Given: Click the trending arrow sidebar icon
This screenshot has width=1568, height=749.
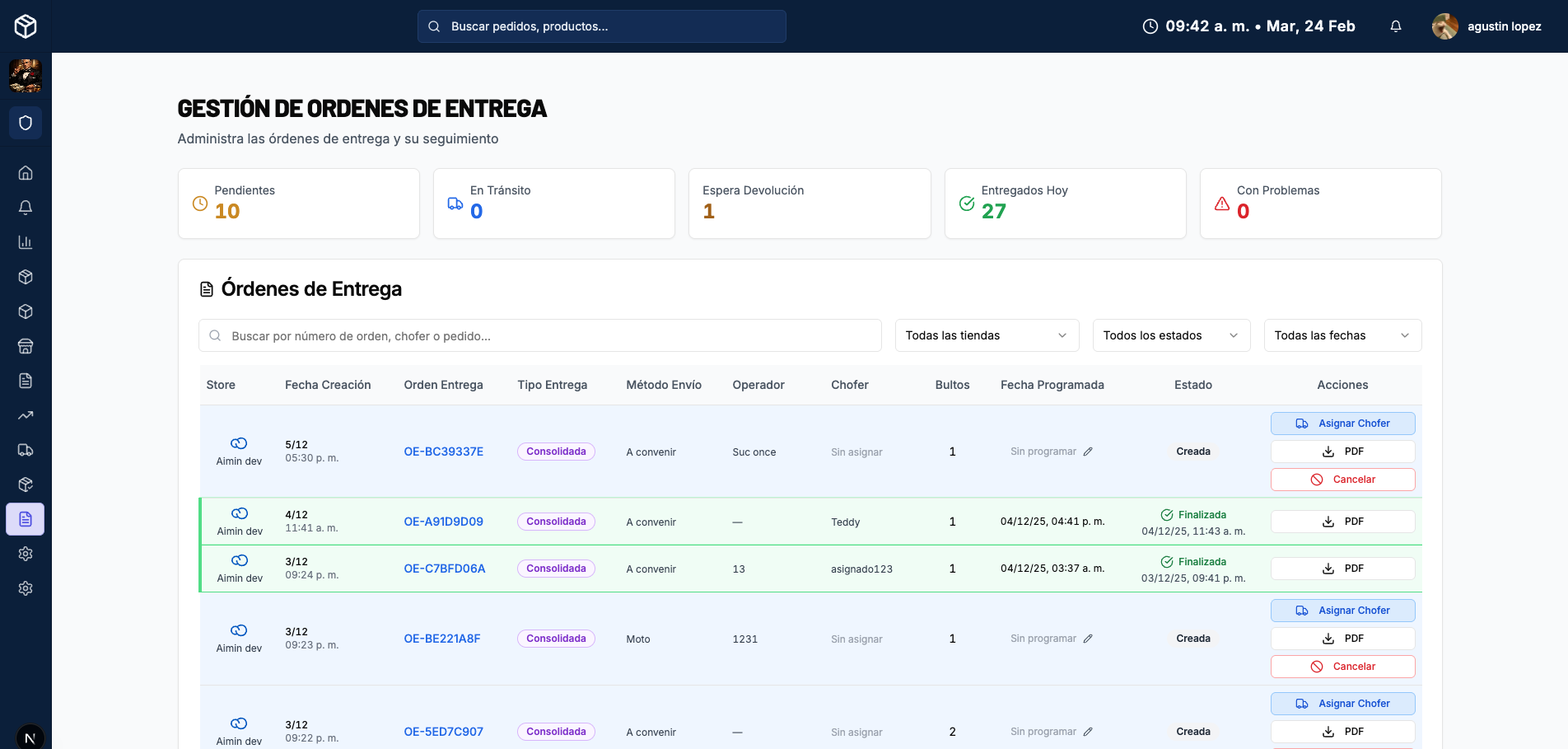Looking at the screenshot, I should [x=26, y=415].
